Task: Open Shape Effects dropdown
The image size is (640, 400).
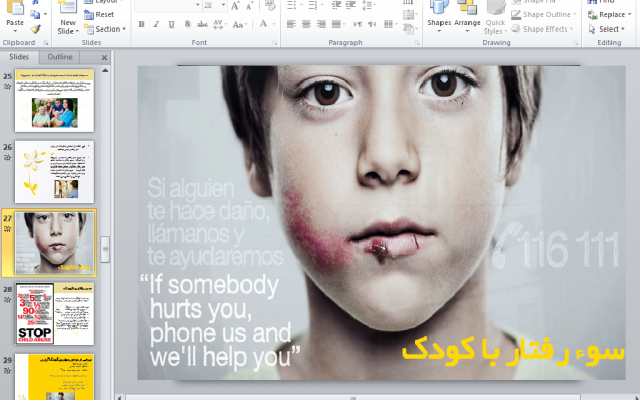Action: click(x=542, y=29)
